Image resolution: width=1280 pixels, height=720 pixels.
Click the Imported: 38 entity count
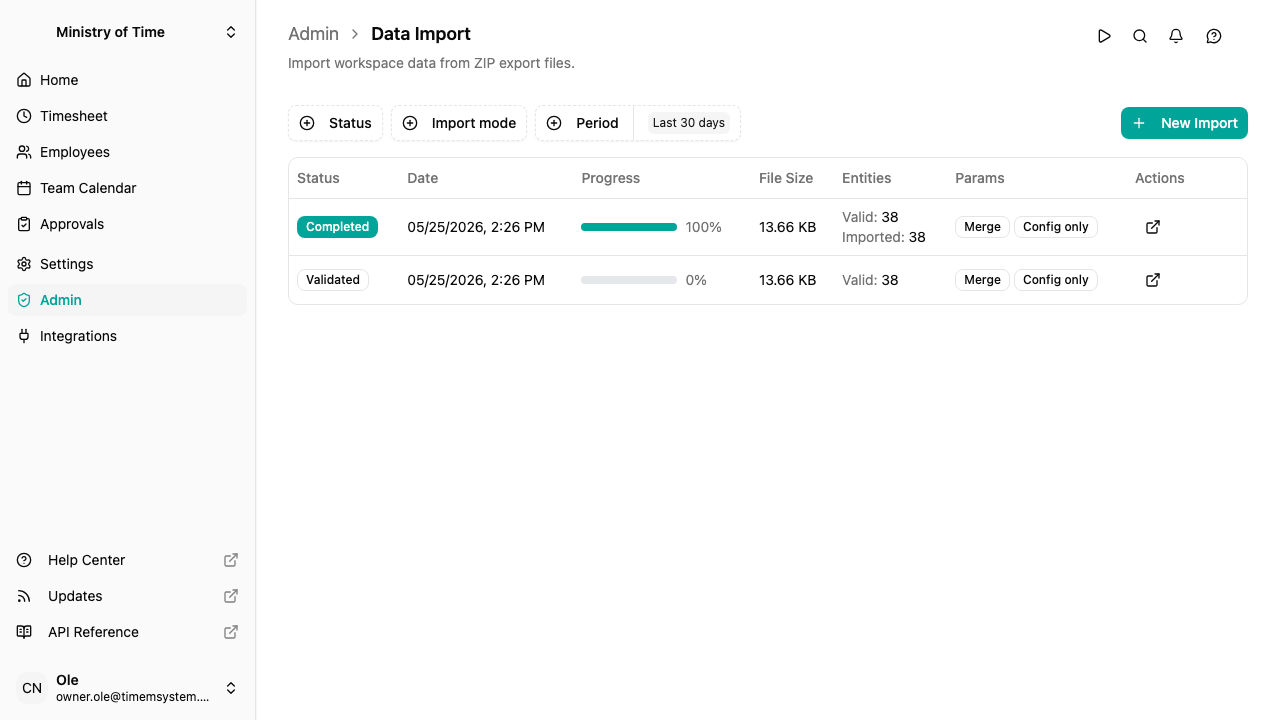(884, 237)
